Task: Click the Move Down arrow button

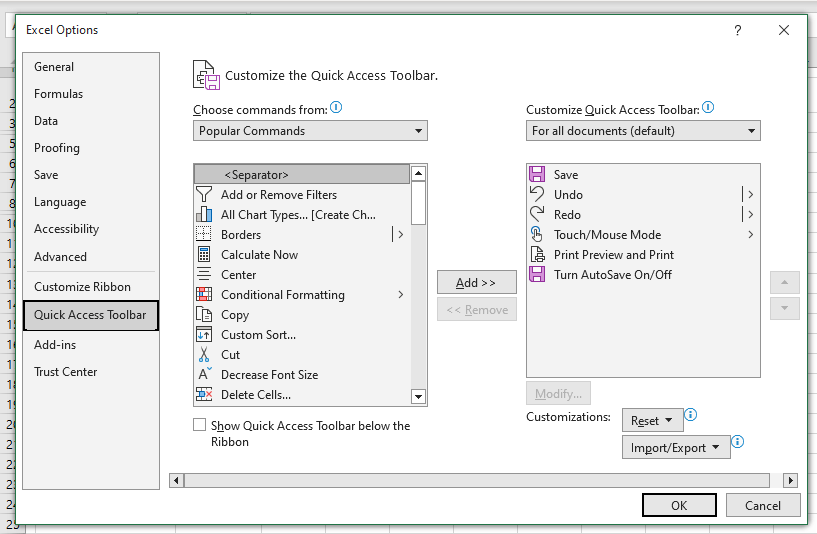Action: [784, 308]
